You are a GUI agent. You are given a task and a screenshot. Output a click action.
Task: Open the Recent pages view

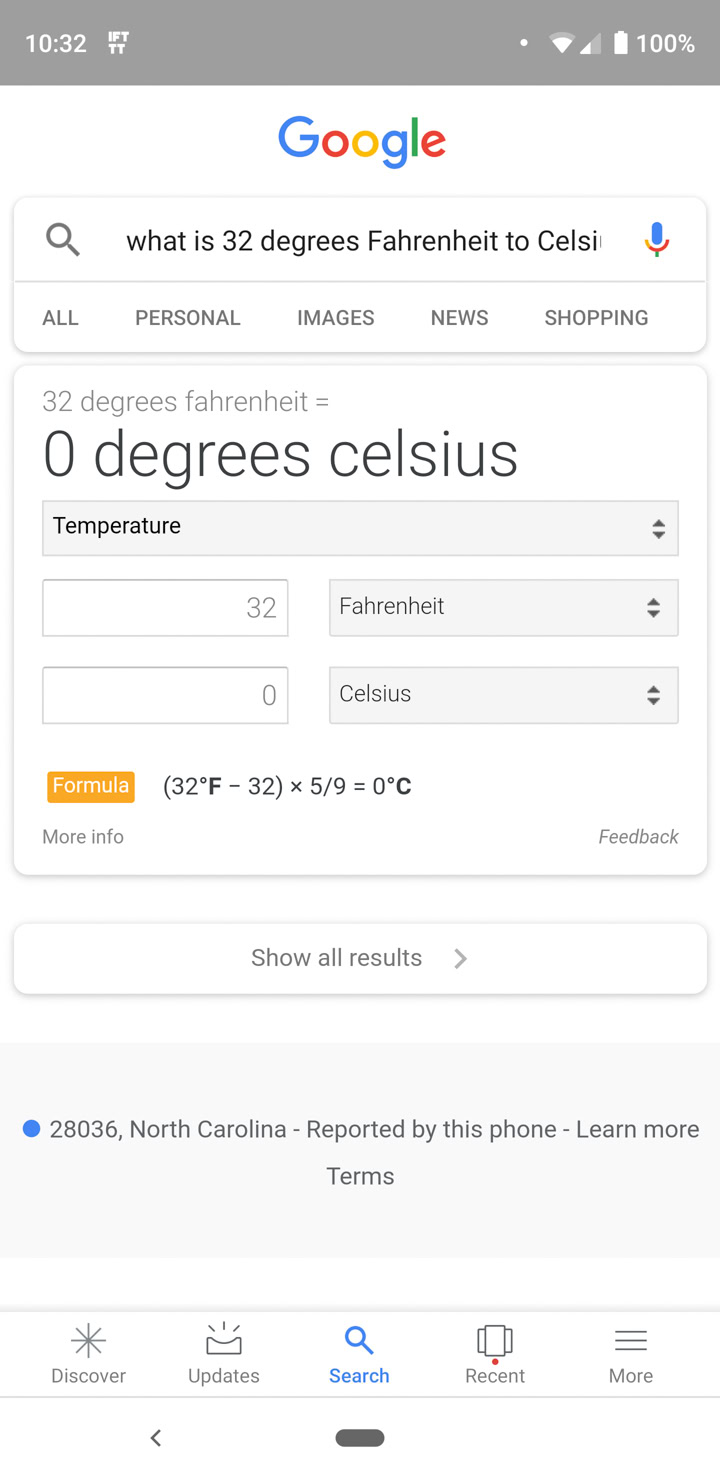tap(494, 1353)
